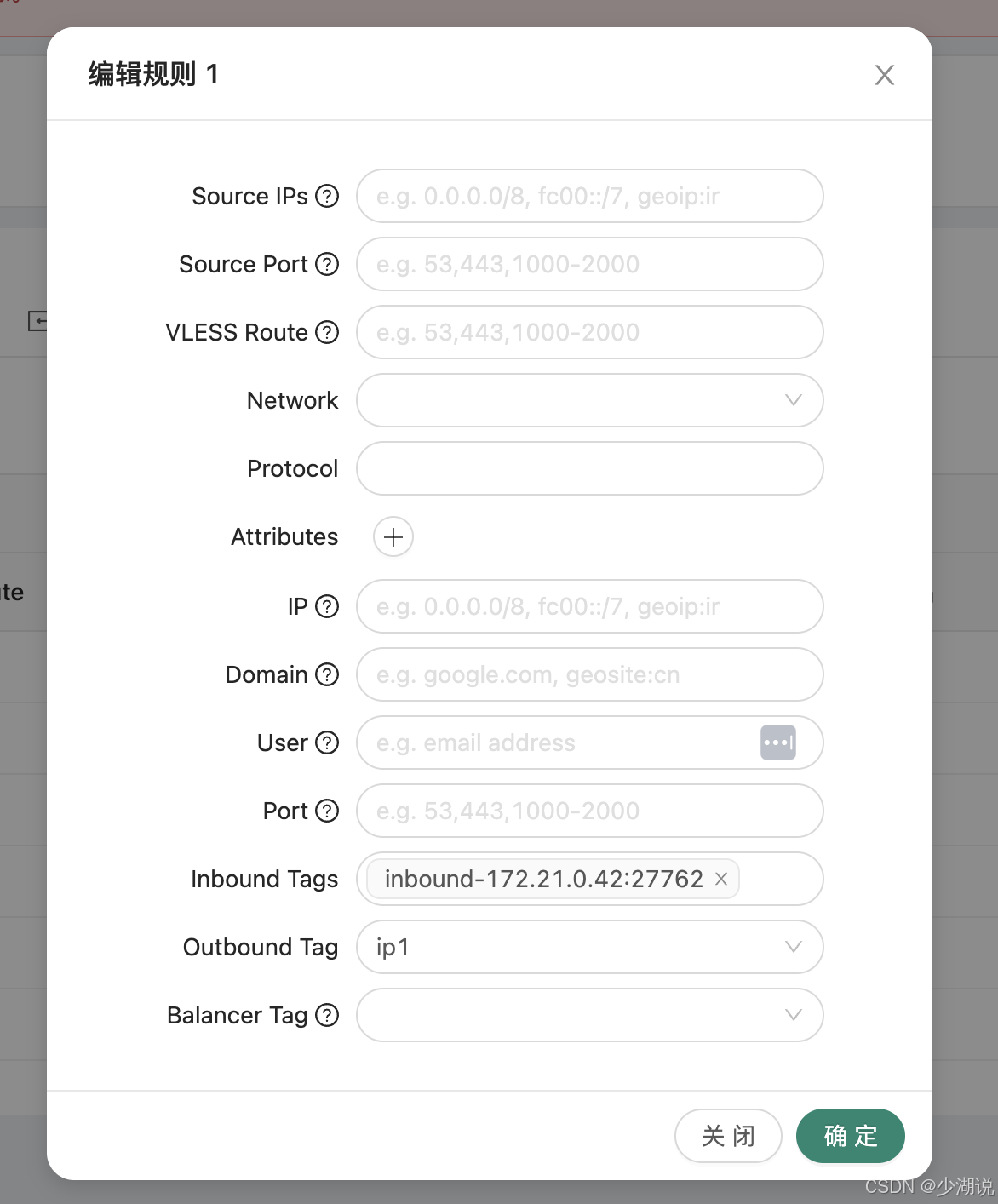This screenshot has height=1204, width=998.
Task: Click the Port help icon
Action: (327, 811)
